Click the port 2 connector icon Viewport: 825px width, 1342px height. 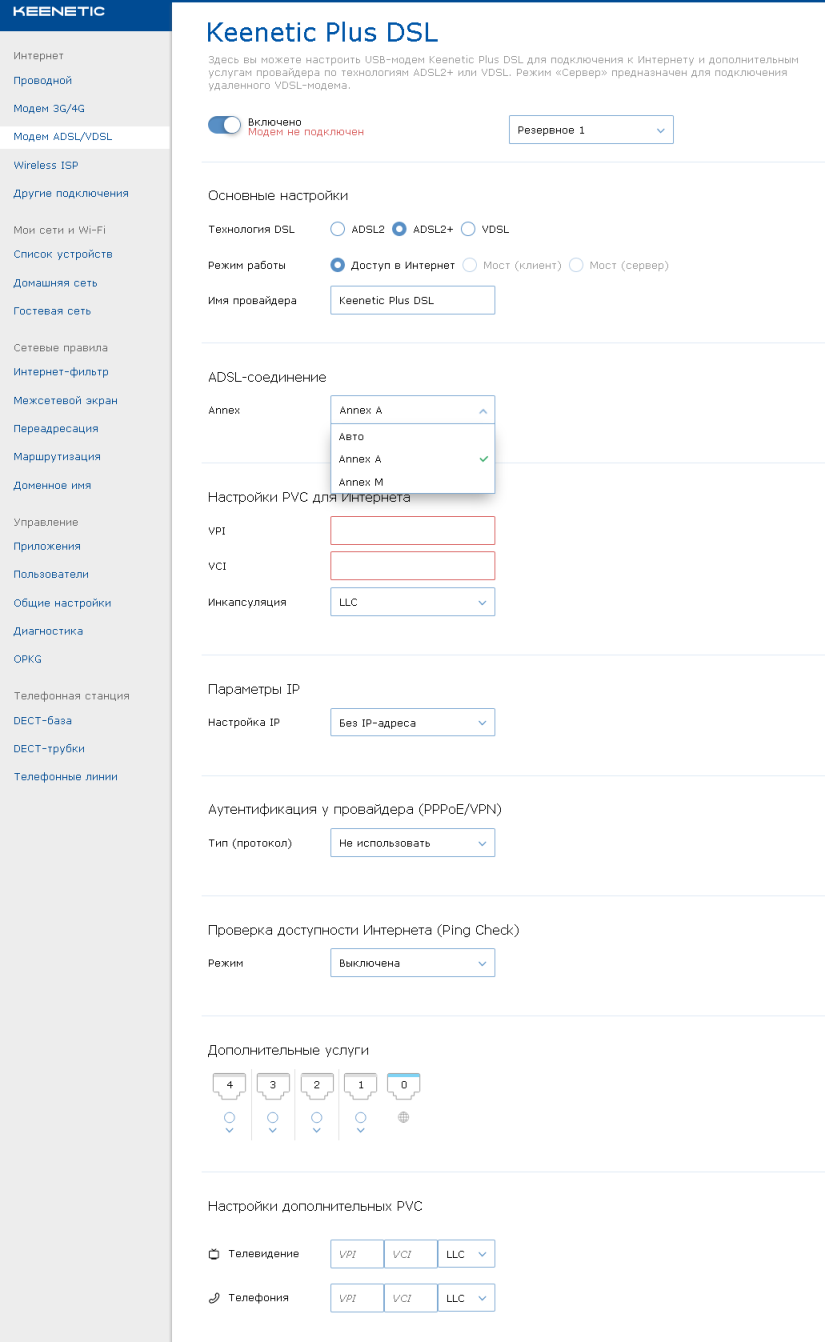tap(317, 1085)
